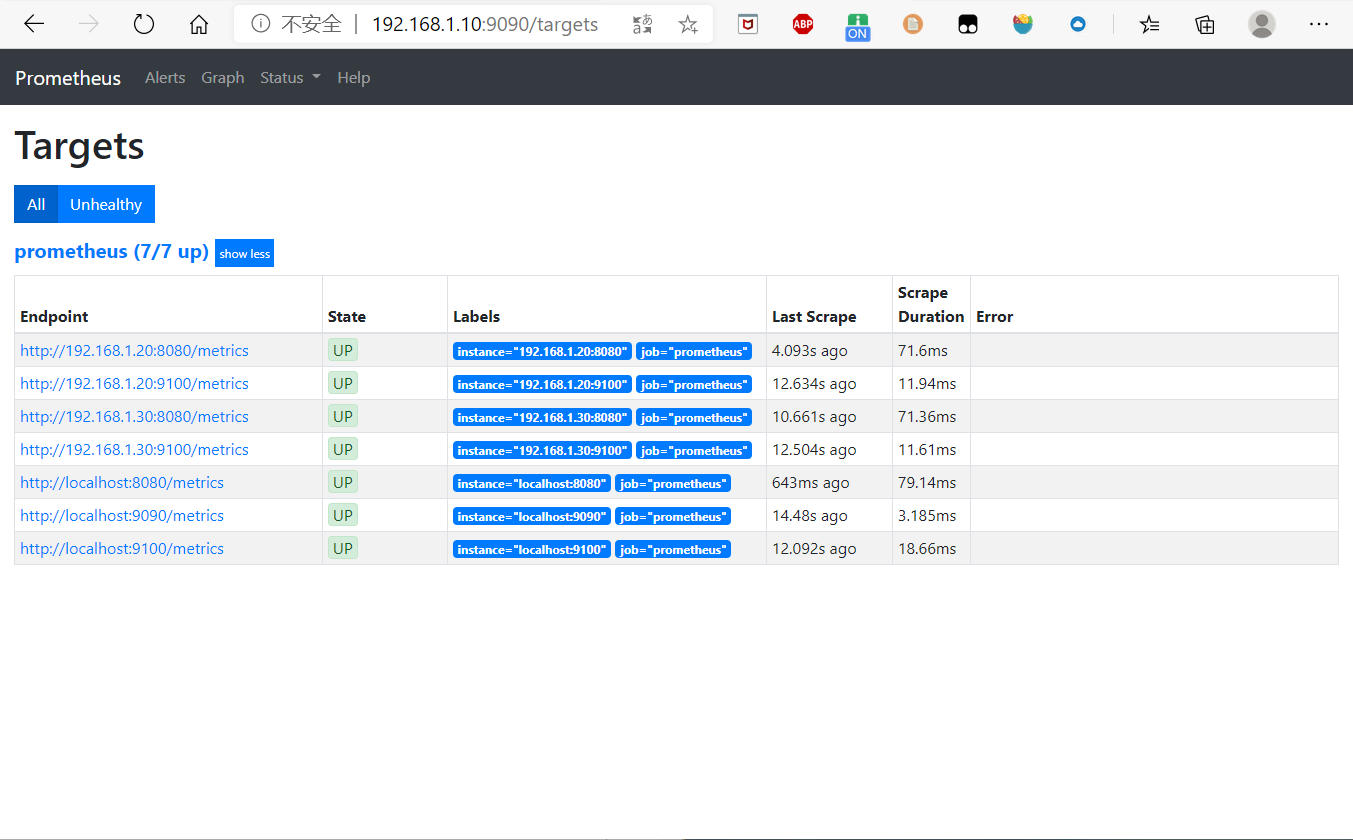Click the 4.093s ago last scrape value
Viewport: 1353px width, 840px height.
tap(810, 350)
